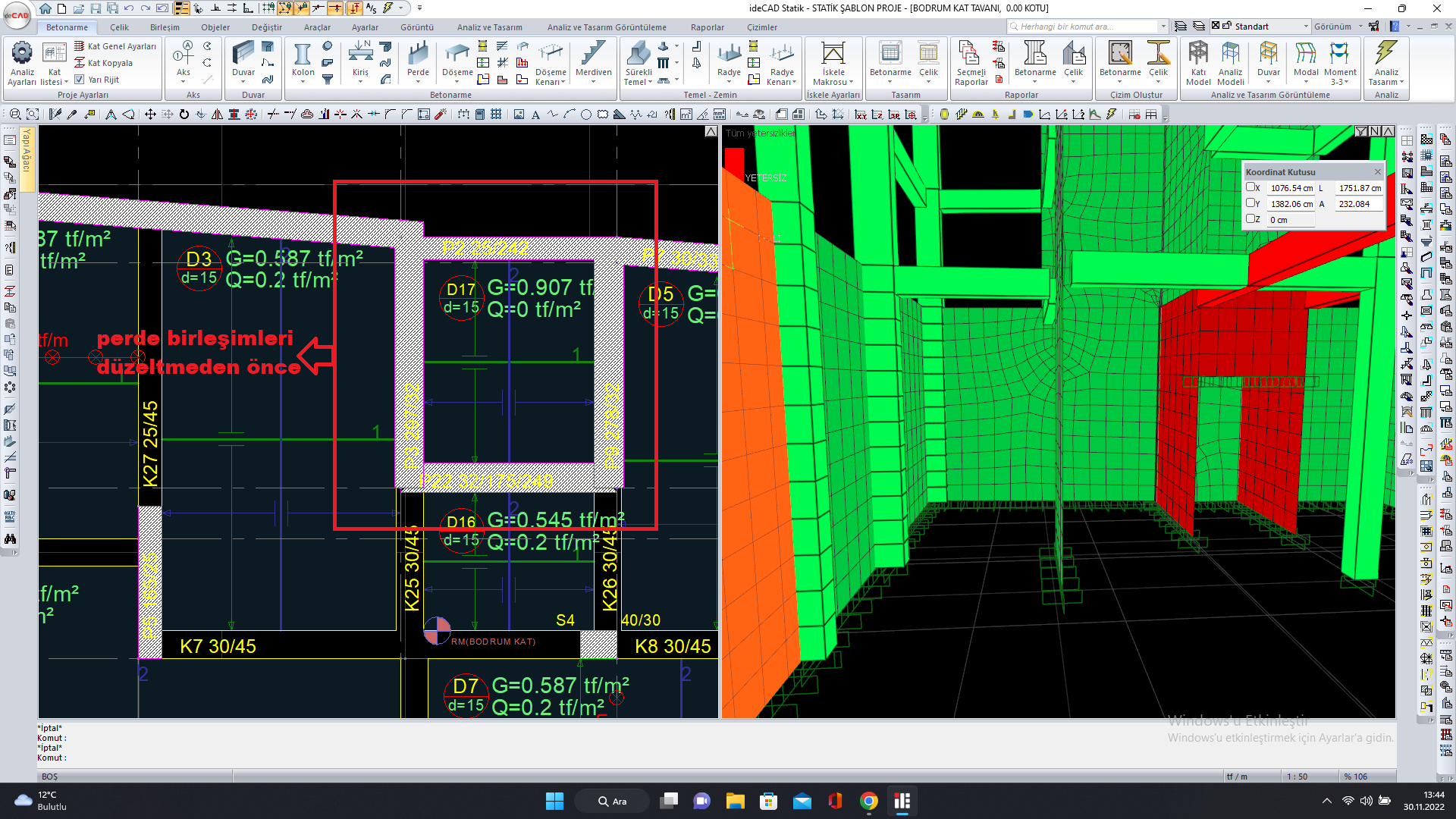This screenshot has height=819, width=1456.
Task: Show the Analiz Modeli view
Action: click(1231, 63)
